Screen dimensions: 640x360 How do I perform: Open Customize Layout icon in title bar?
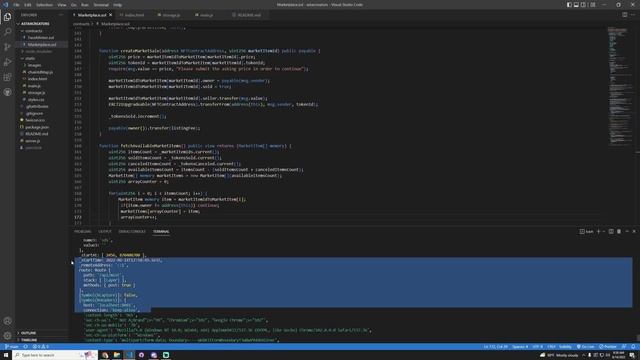(x=593, y=5)
